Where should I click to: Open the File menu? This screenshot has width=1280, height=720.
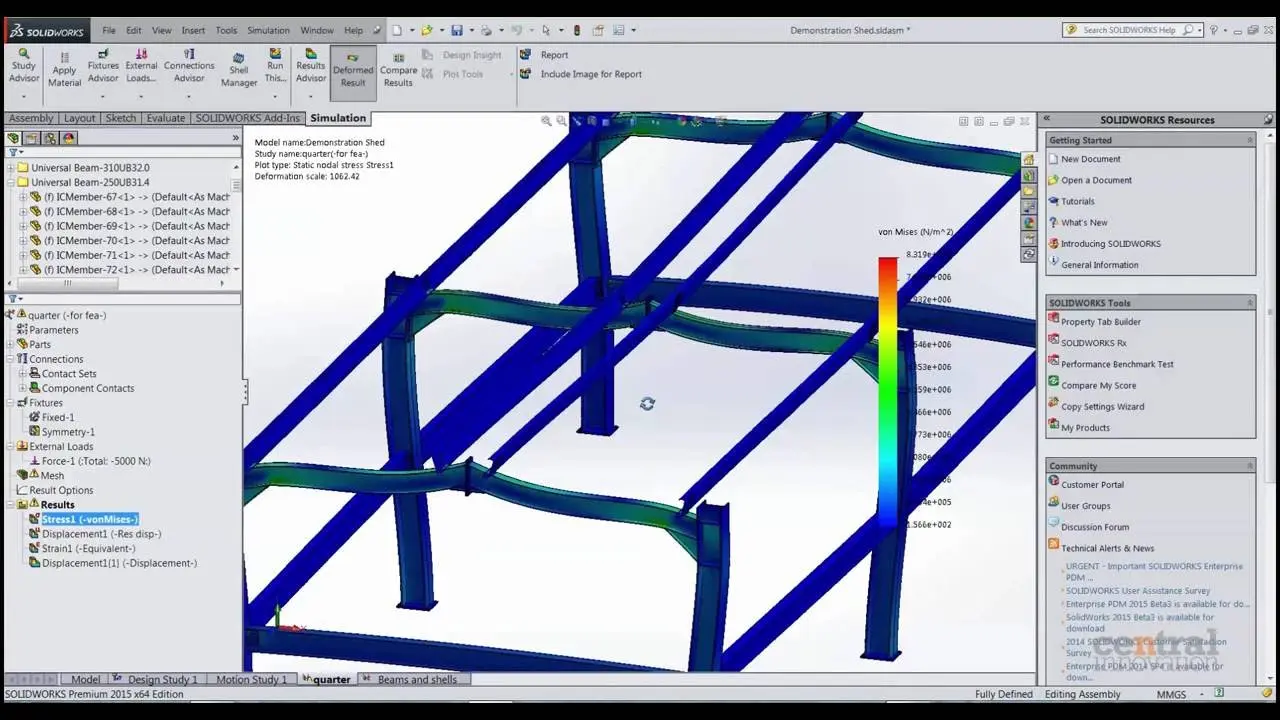coord(109,30)
